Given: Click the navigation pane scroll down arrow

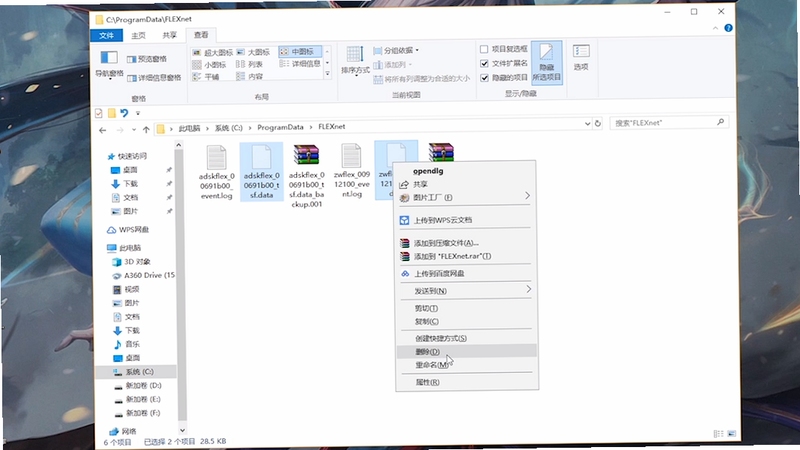Looking at the screenshot, I should (182, 430).
